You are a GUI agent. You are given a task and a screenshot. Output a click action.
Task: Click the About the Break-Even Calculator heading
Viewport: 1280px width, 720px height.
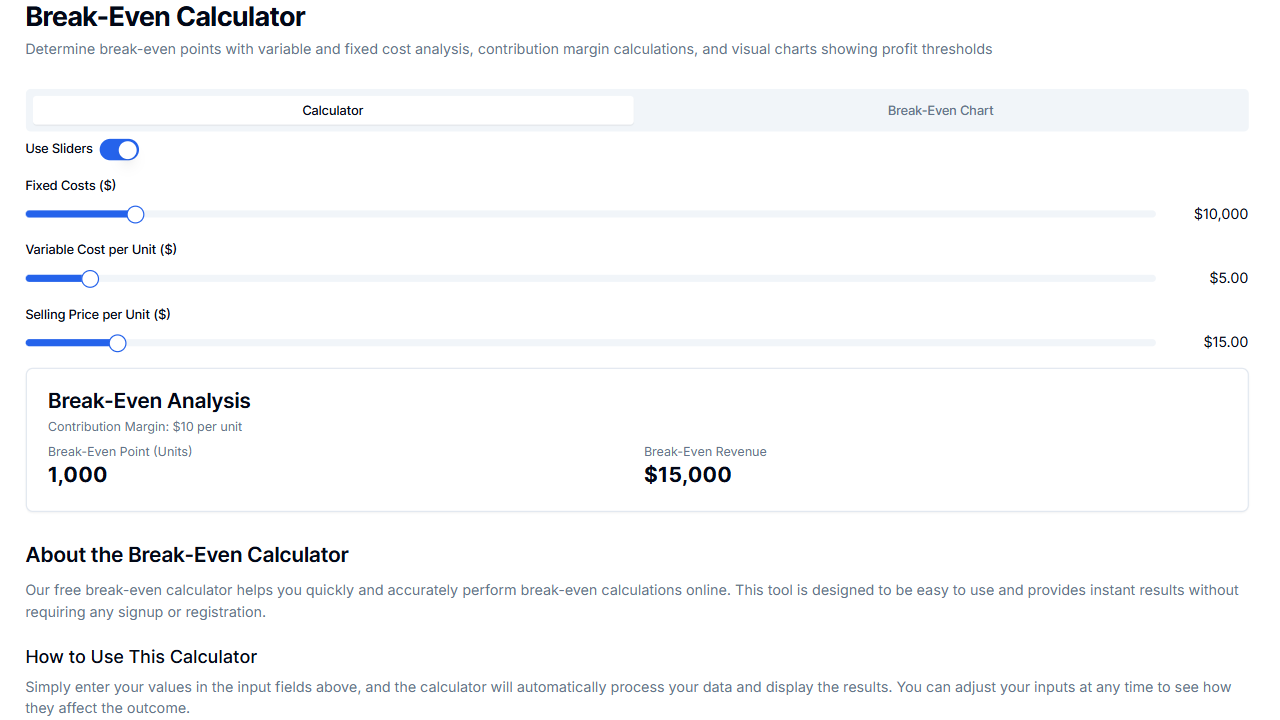pyautogui.click(x=187, y=554)
